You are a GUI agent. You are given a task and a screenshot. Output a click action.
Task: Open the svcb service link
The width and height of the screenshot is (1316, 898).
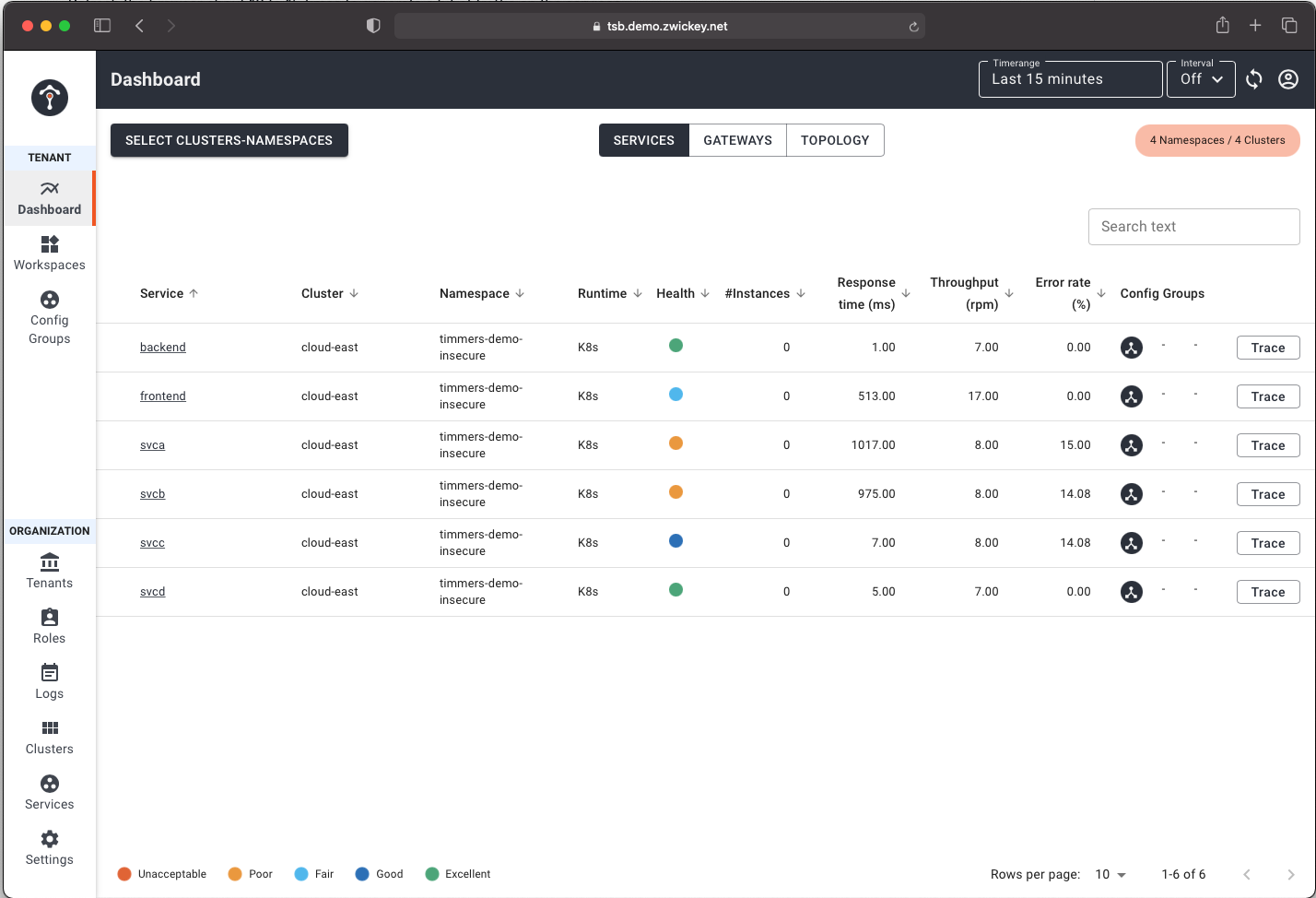[x=153, y=494]
